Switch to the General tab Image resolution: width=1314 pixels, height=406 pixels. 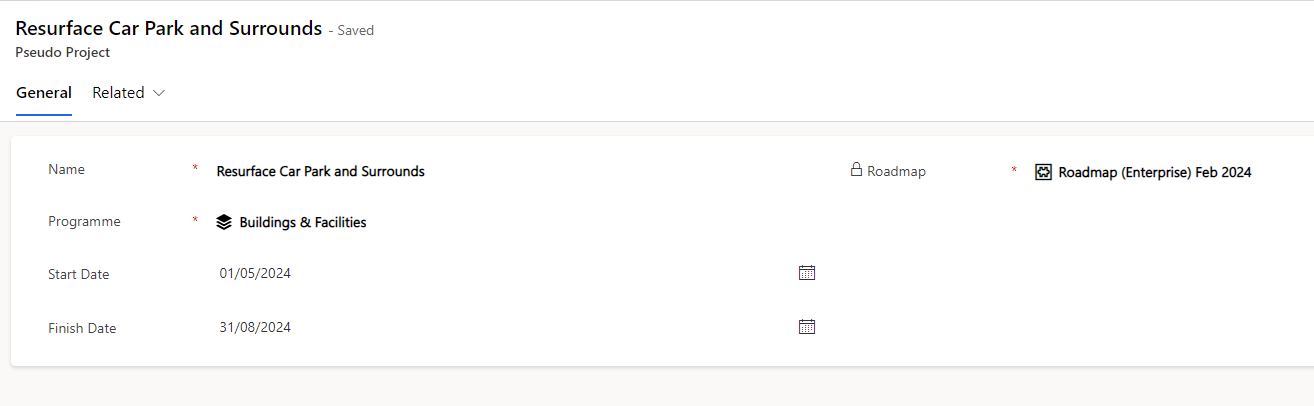point(44,93)
